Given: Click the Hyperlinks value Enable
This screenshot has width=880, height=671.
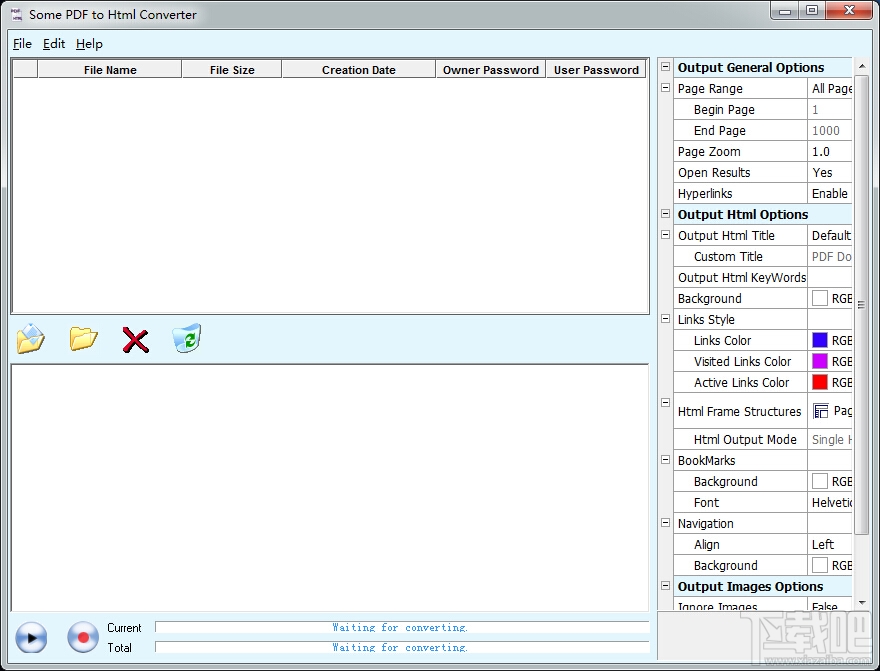Looking at the screenshot, I should click(x=830, y=194).
